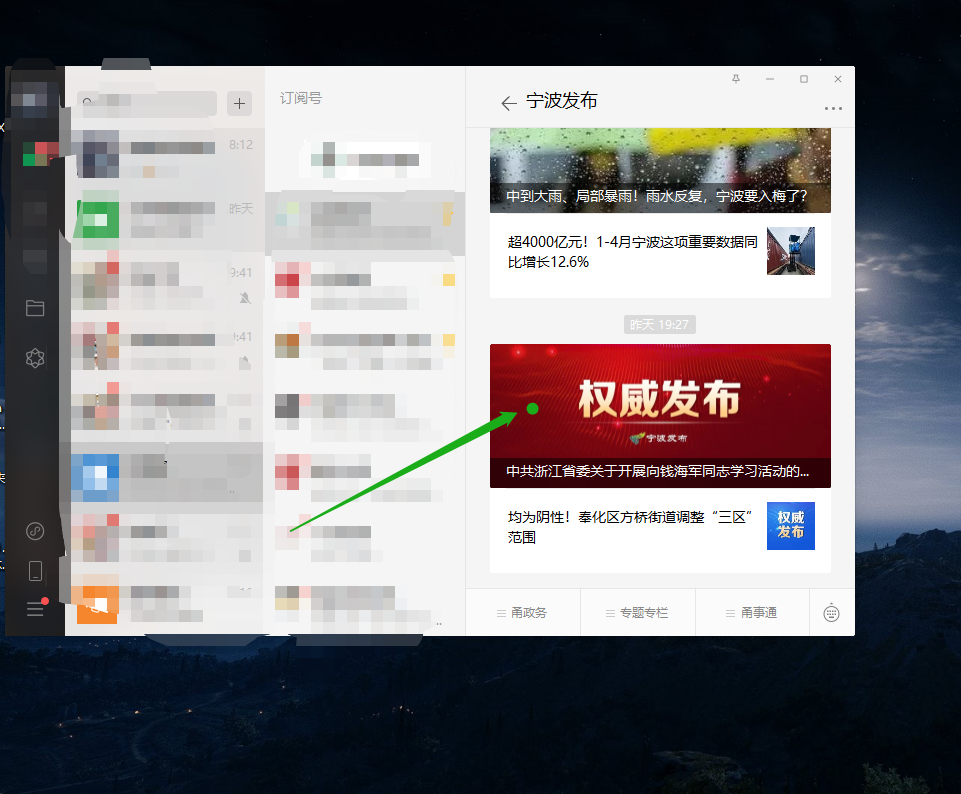Click the shipping container article thumbnail
The width and height of the screenshot is (961, 794).
click(x=791, y=251)
